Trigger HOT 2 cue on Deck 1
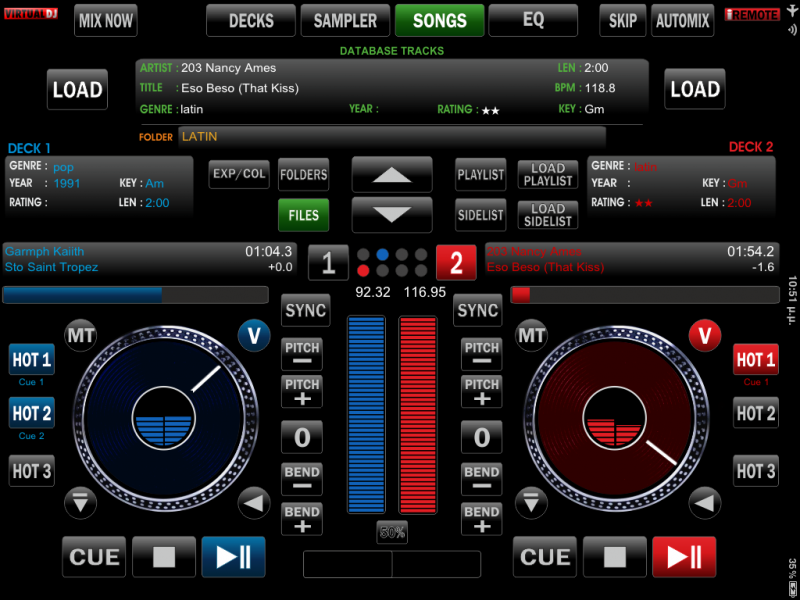The image size is (800, 600). 32,413
